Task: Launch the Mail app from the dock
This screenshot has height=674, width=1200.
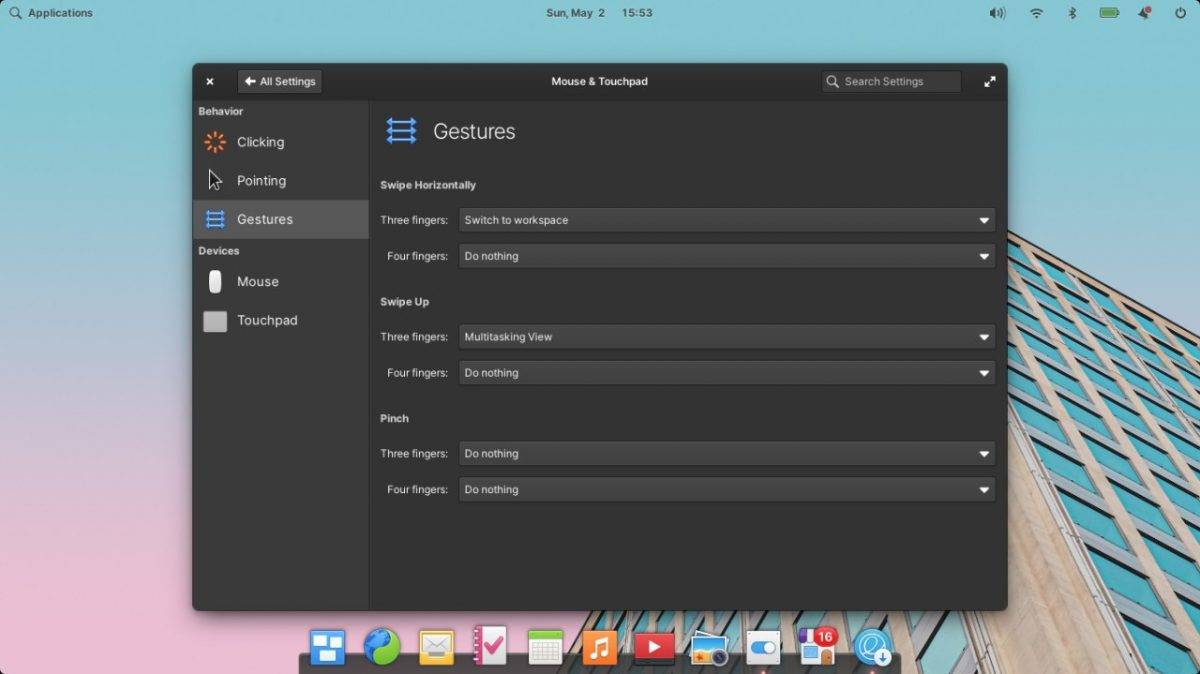Action: pos(436,647)
